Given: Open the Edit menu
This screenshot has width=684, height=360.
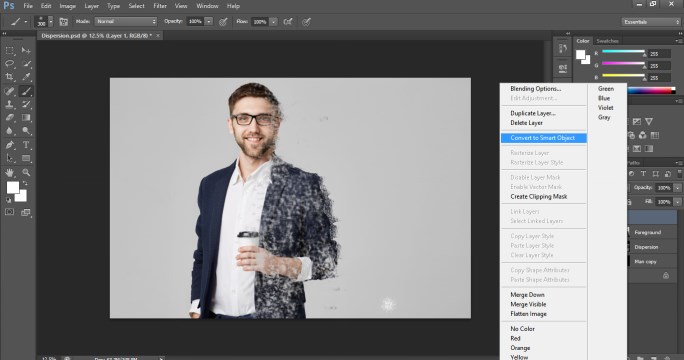Looking at the screenshot, I should [46, 6].
